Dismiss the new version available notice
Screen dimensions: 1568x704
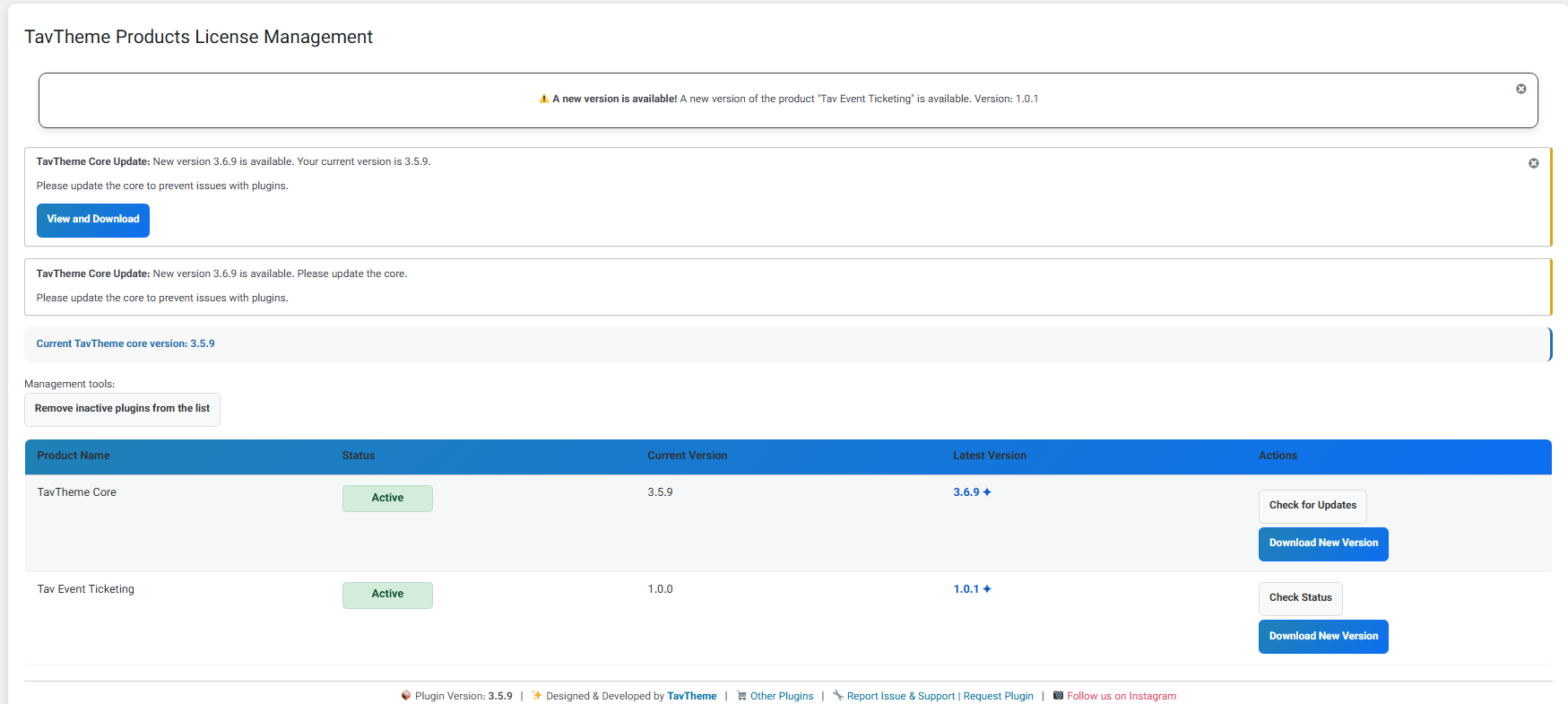click(x=1520, y=89)
